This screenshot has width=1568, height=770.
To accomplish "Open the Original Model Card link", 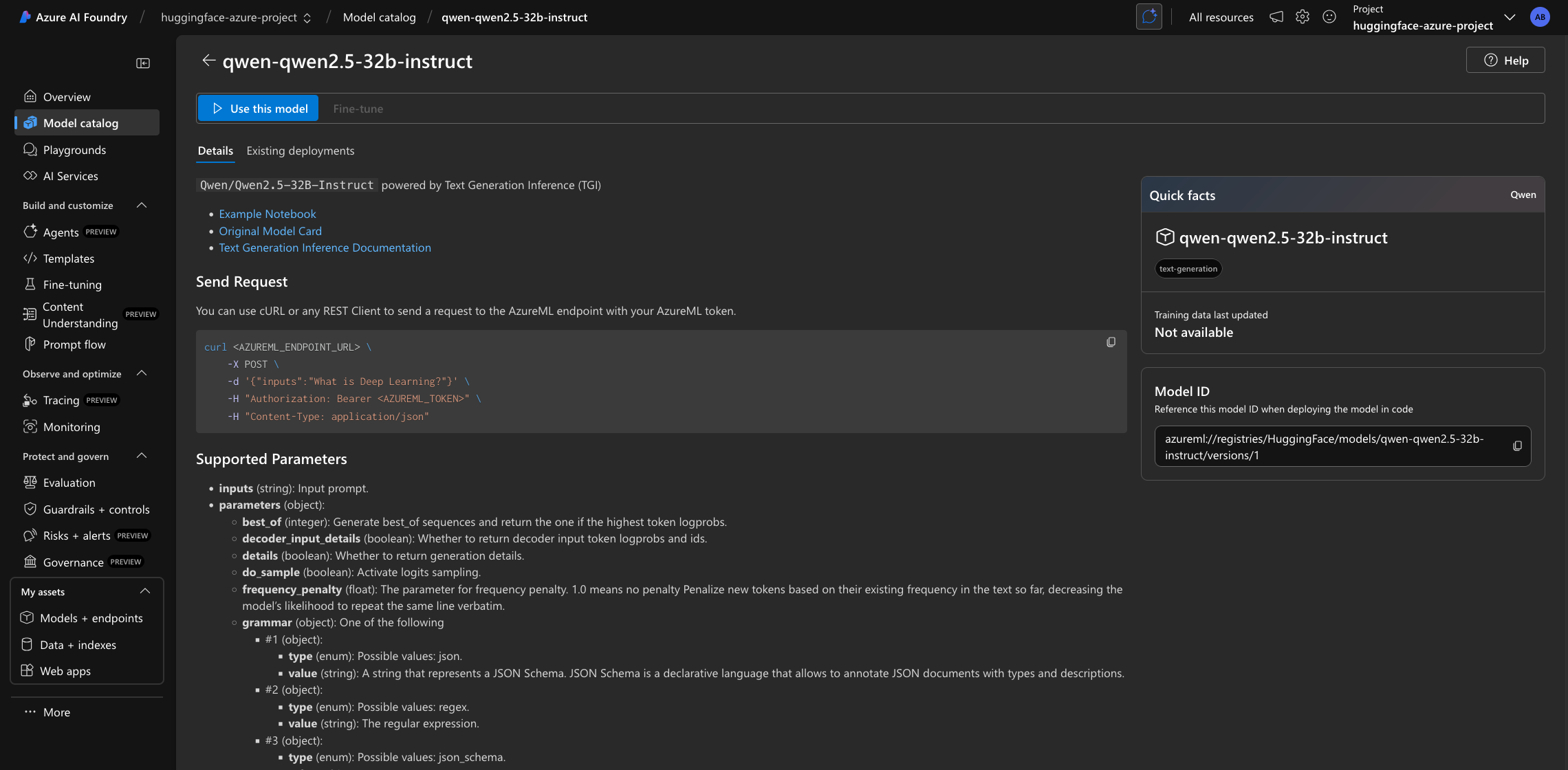I will pyautogui.click(x=270, y=231).
